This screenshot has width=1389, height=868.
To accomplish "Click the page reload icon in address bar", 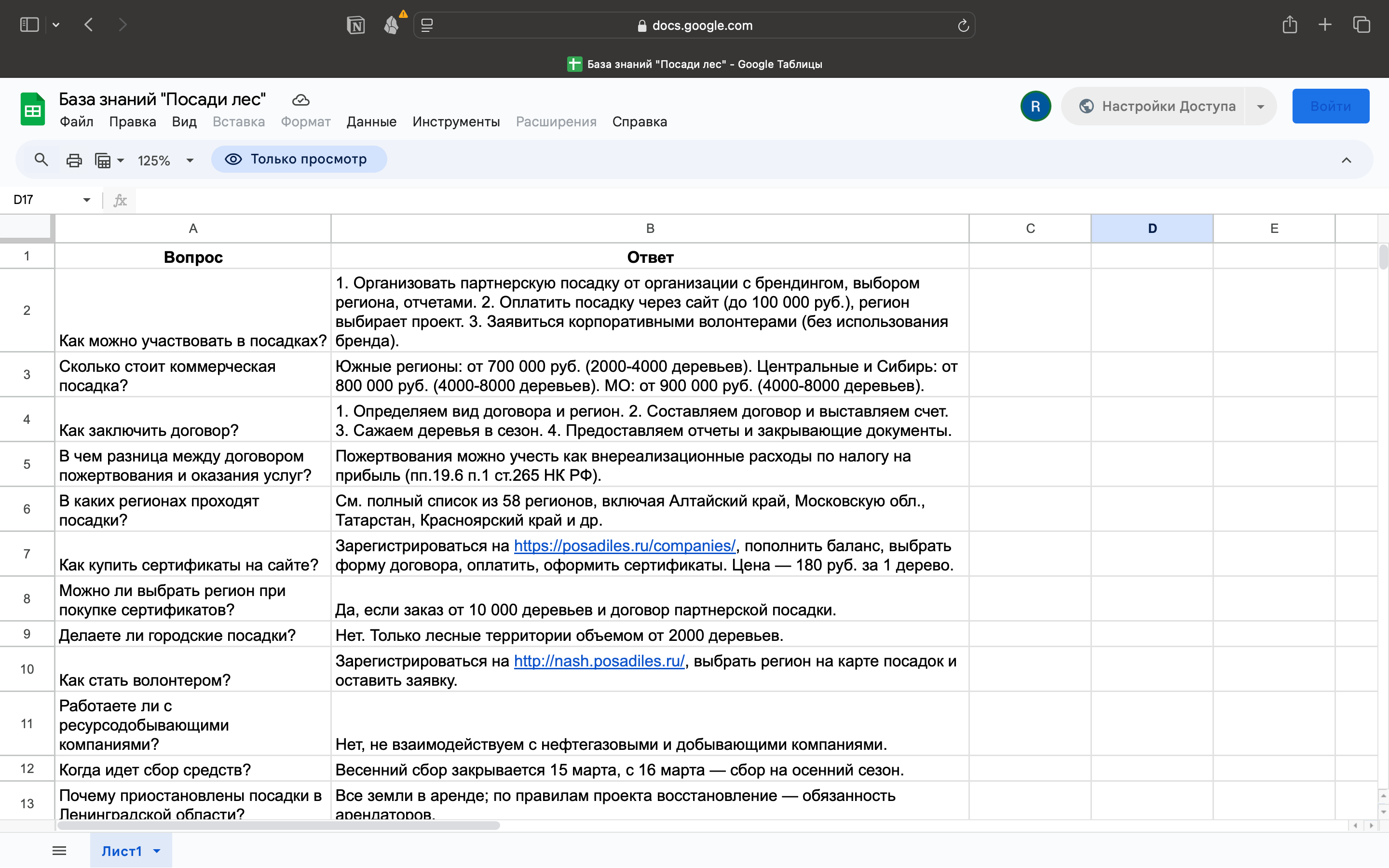I will pyautogui.click(x=963, y=25).
